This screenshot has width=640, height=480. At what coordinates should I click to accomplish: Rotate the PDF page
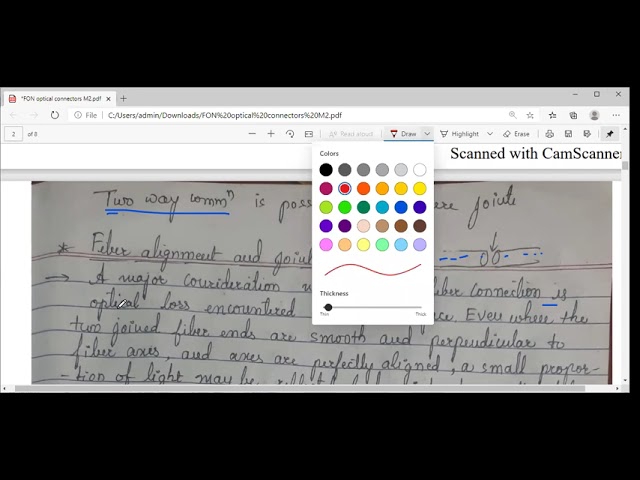tap(290, 134)
